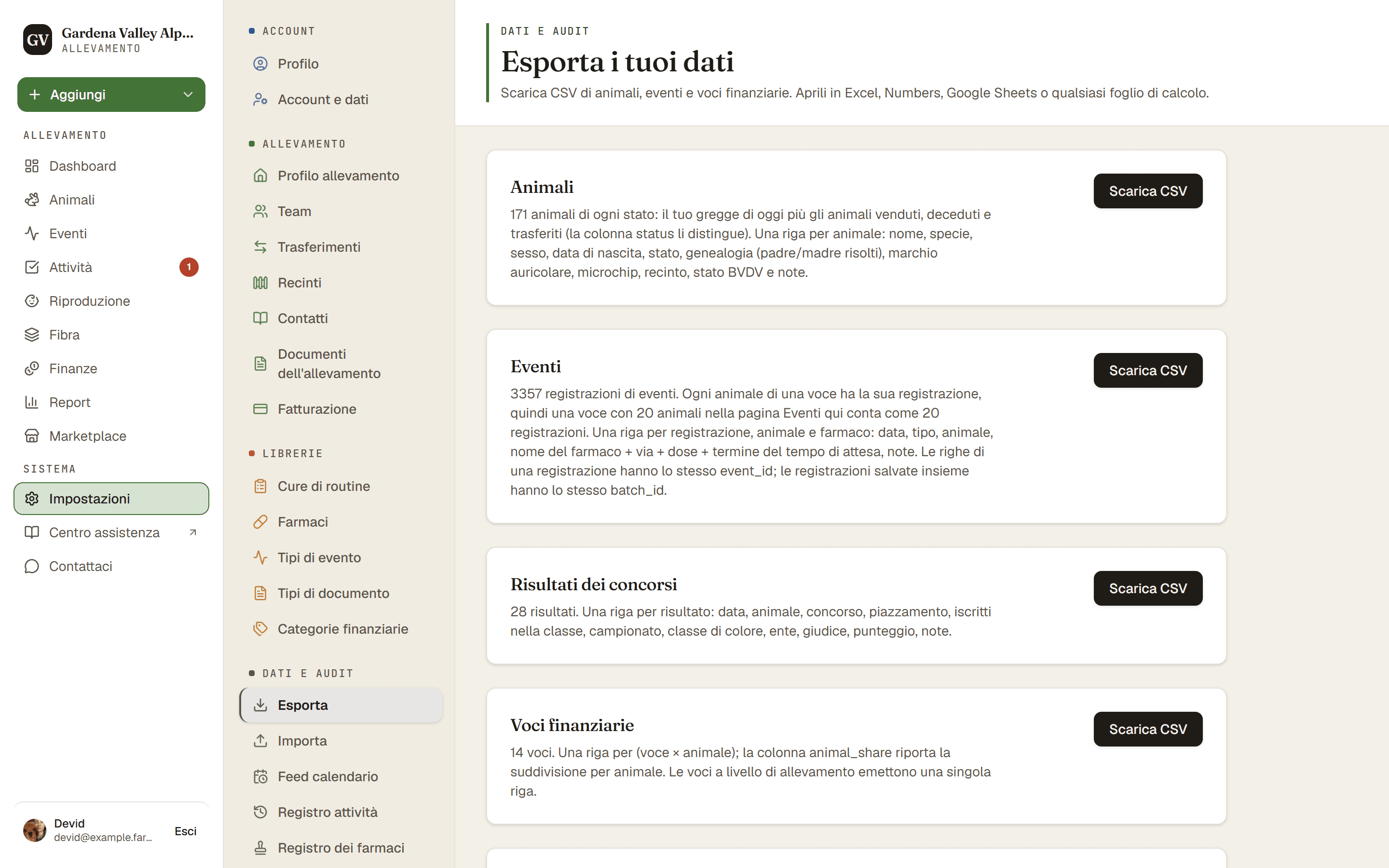The height and width of the screenshot is (868, 1389).
Task: Go to the Importa page
Action: click(x=341, y=741)
